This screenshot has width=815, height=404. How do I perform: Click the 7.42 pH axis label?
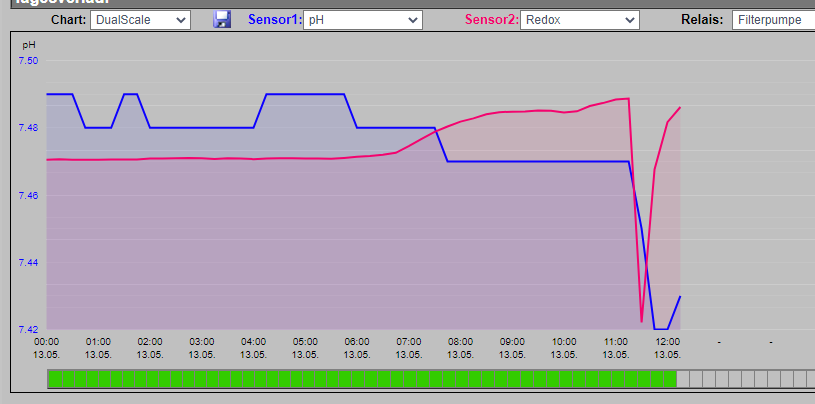click(28, 330)
